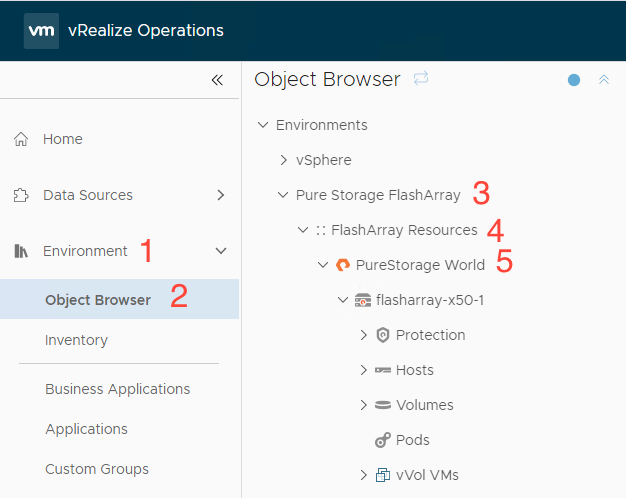Expand the Volumes tree node
The width and height of the screenshot is (626, 498).
tap(363, 405)
